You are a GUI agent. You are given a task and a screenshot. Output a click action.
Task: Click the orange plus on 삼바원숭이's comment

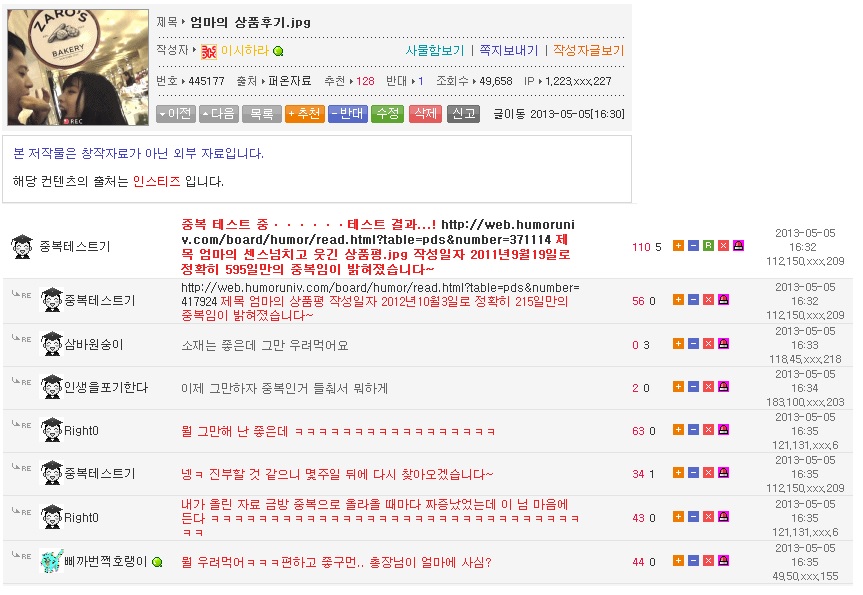pyautogui.click(x=678, y=344)
